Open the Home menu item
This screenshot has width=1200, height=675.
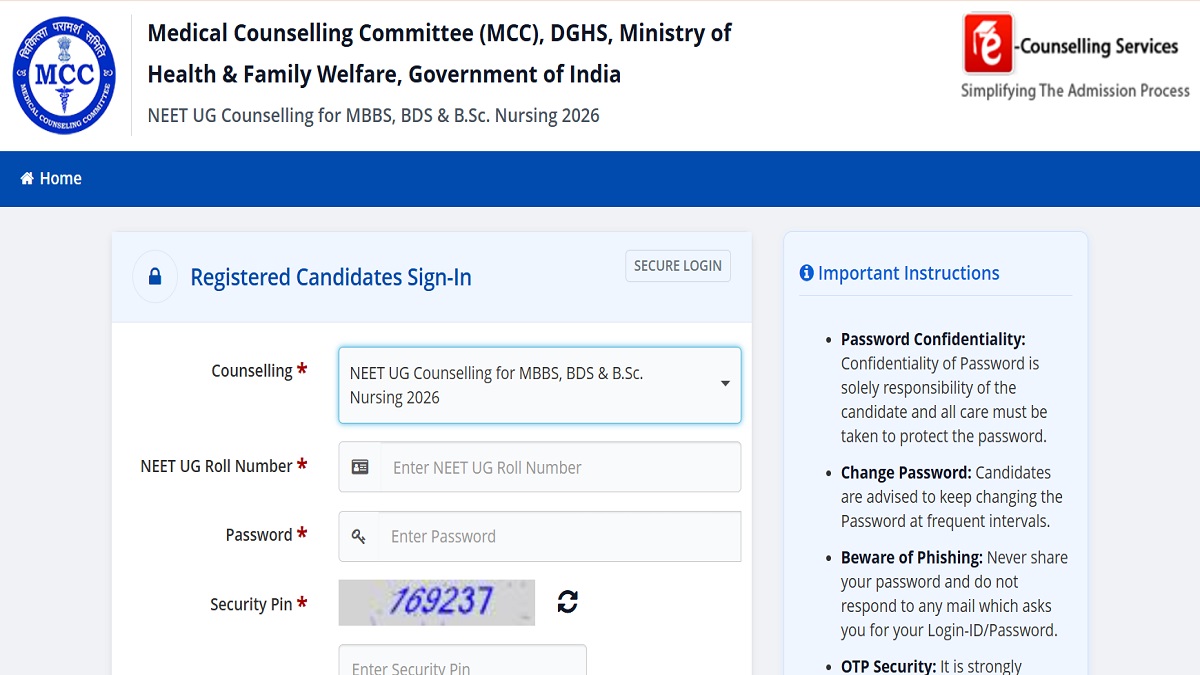coord(51,178)
